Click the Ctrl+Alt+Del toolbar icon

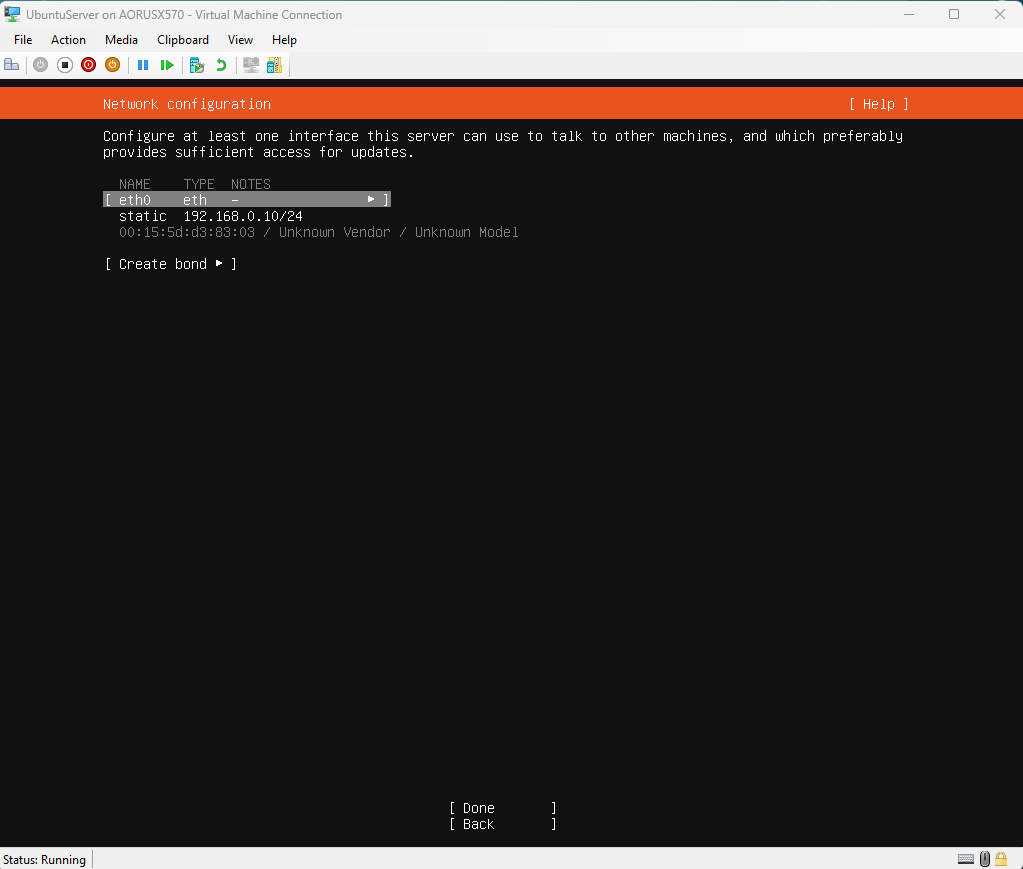(x=12, y=65)
